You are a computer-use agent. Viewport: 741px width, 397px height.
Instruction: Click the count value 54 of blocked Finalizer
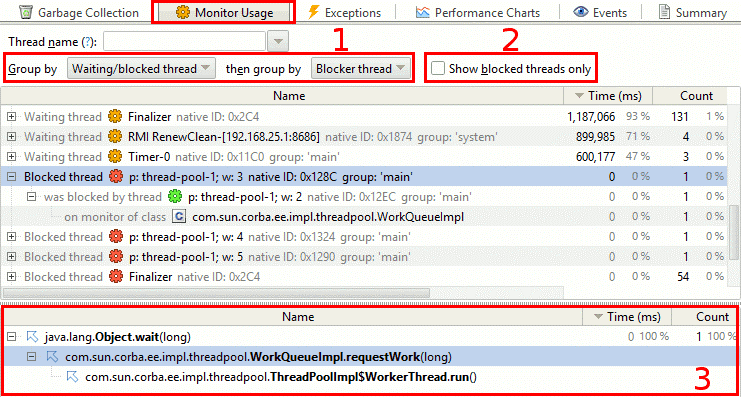pyautogui.click(x=683, y=276)
